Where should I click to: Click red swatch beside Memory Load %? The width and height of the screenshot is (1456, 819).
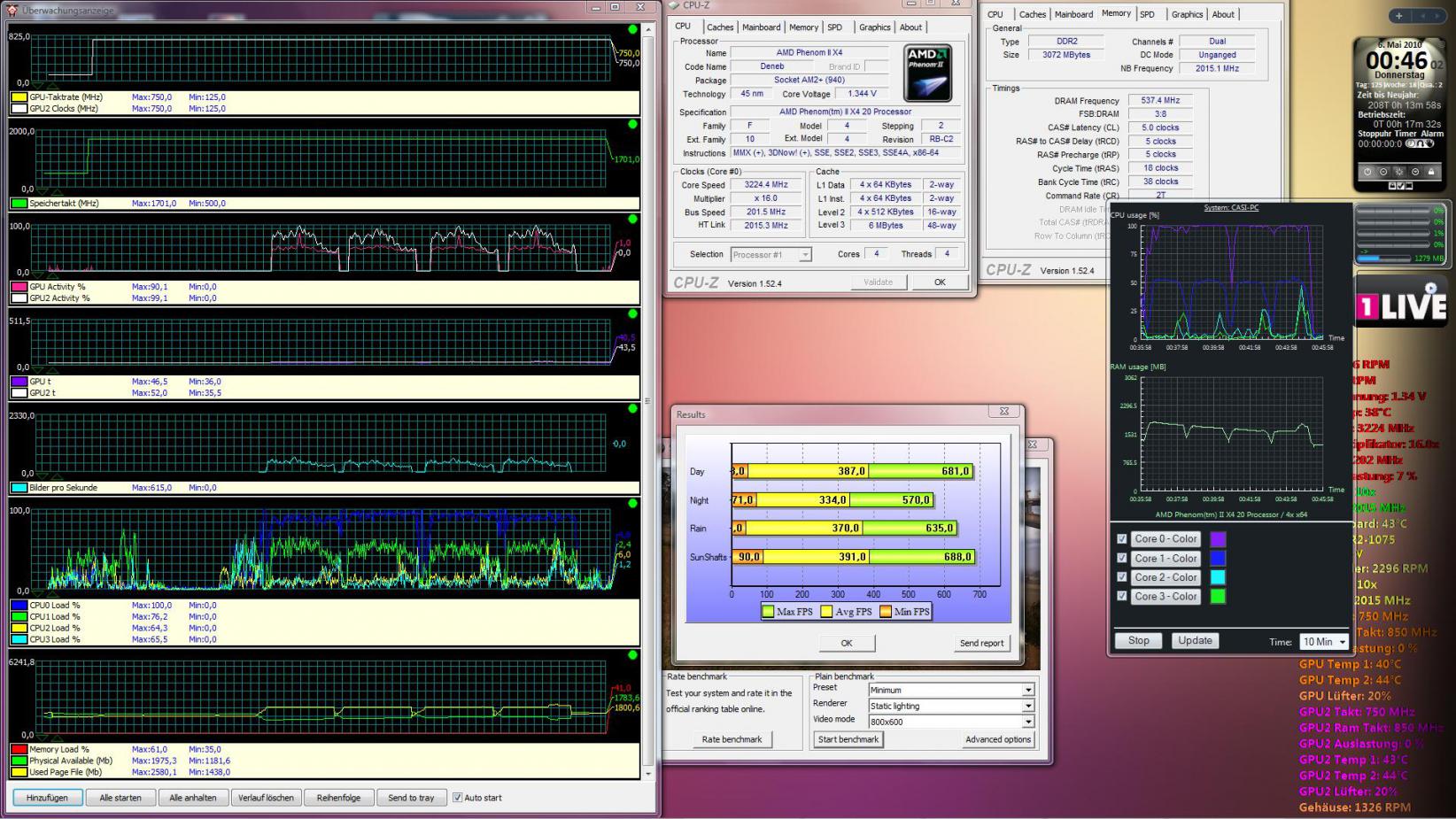(19, 749)
